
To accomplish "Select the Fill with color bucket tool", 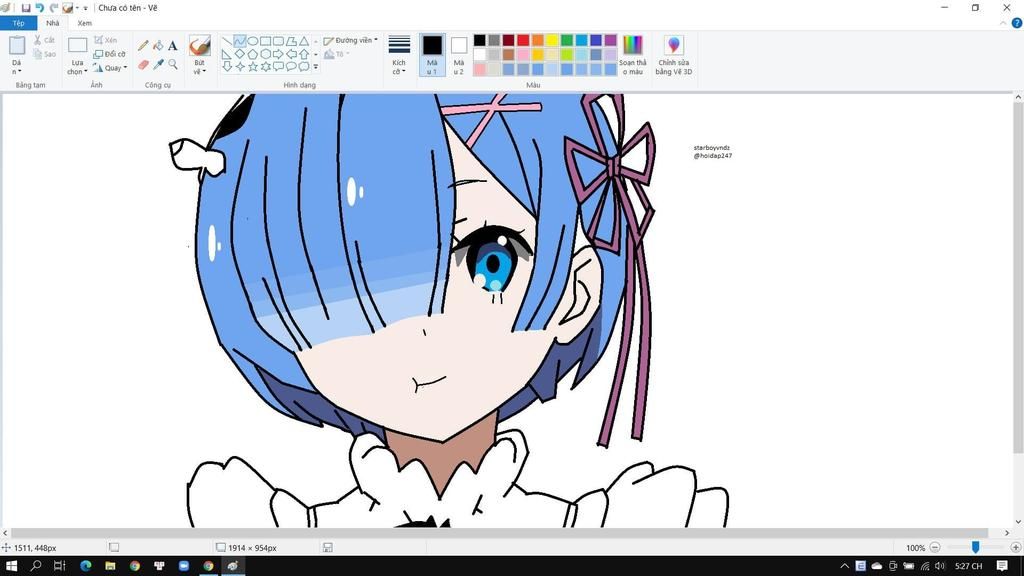I will click(x=158, y=46).
